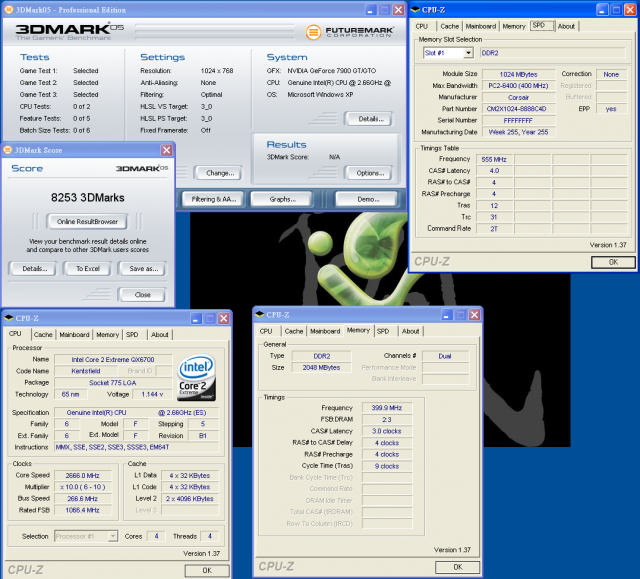Open Cache tab in CPU-Z CPU window
Image resolution: width=640 pixels, height=579 pixels.
(43, 335)
